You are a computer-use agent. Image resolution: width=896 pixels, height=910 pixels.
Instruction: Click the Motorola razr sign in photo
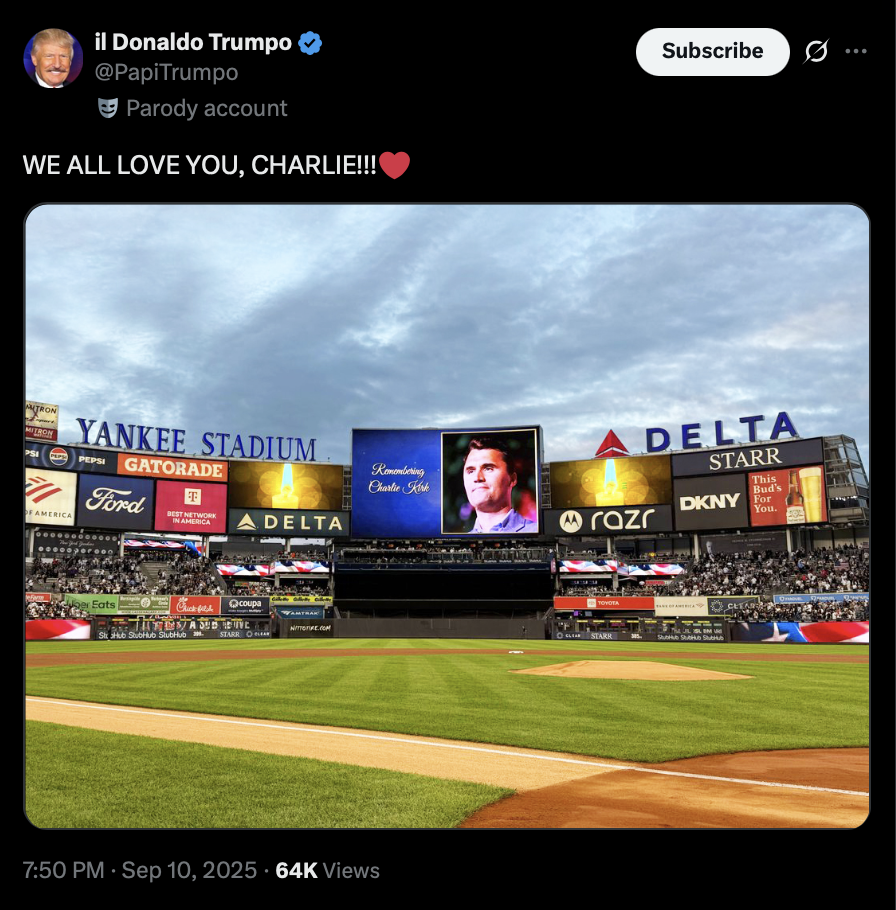608,520
